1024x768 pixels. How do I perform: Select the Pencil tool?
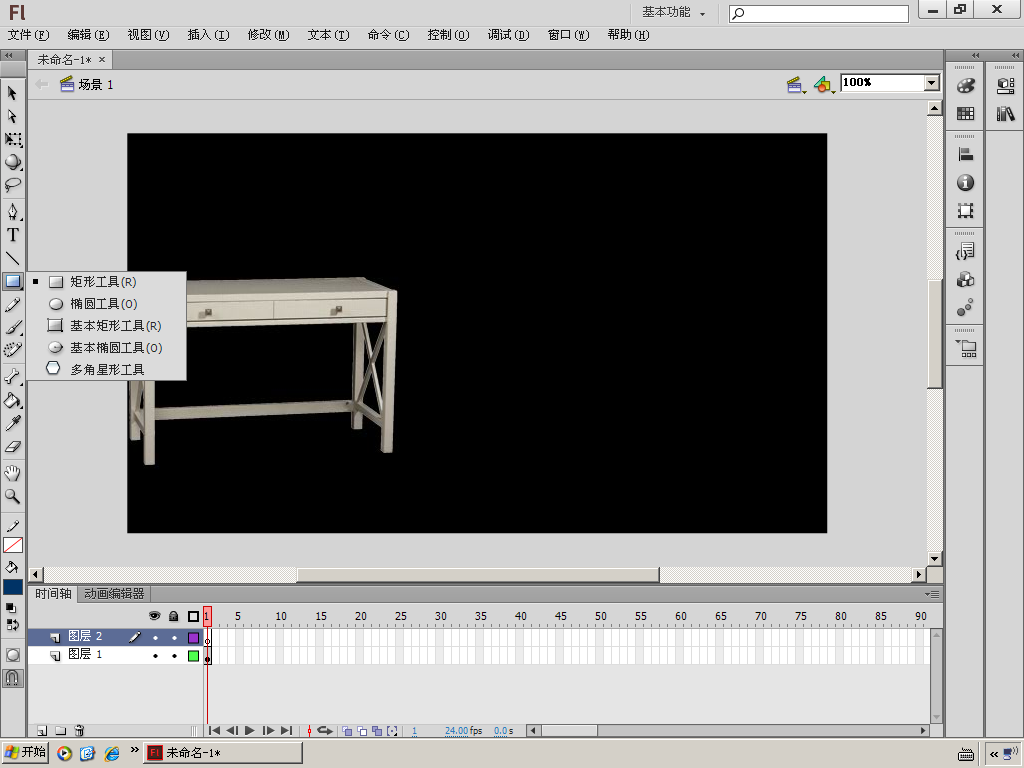pyautogui.click(x=12, y=304)
